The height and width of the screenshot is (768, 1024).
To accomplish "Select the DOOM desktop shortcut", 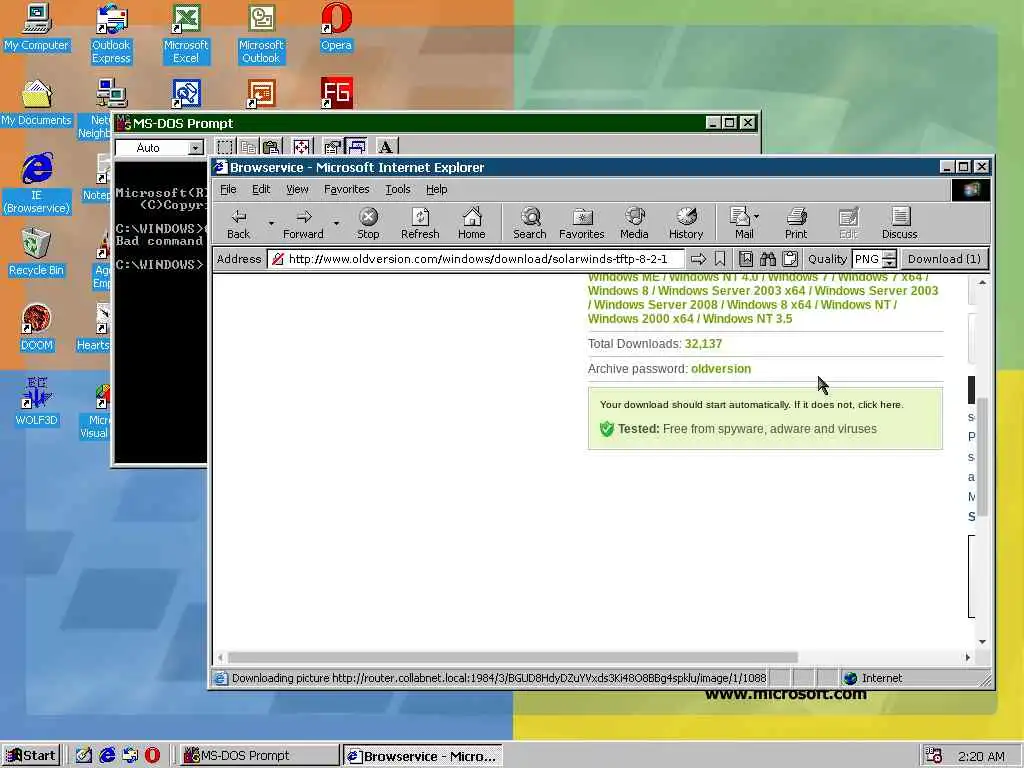I will [x=37, y=328].
